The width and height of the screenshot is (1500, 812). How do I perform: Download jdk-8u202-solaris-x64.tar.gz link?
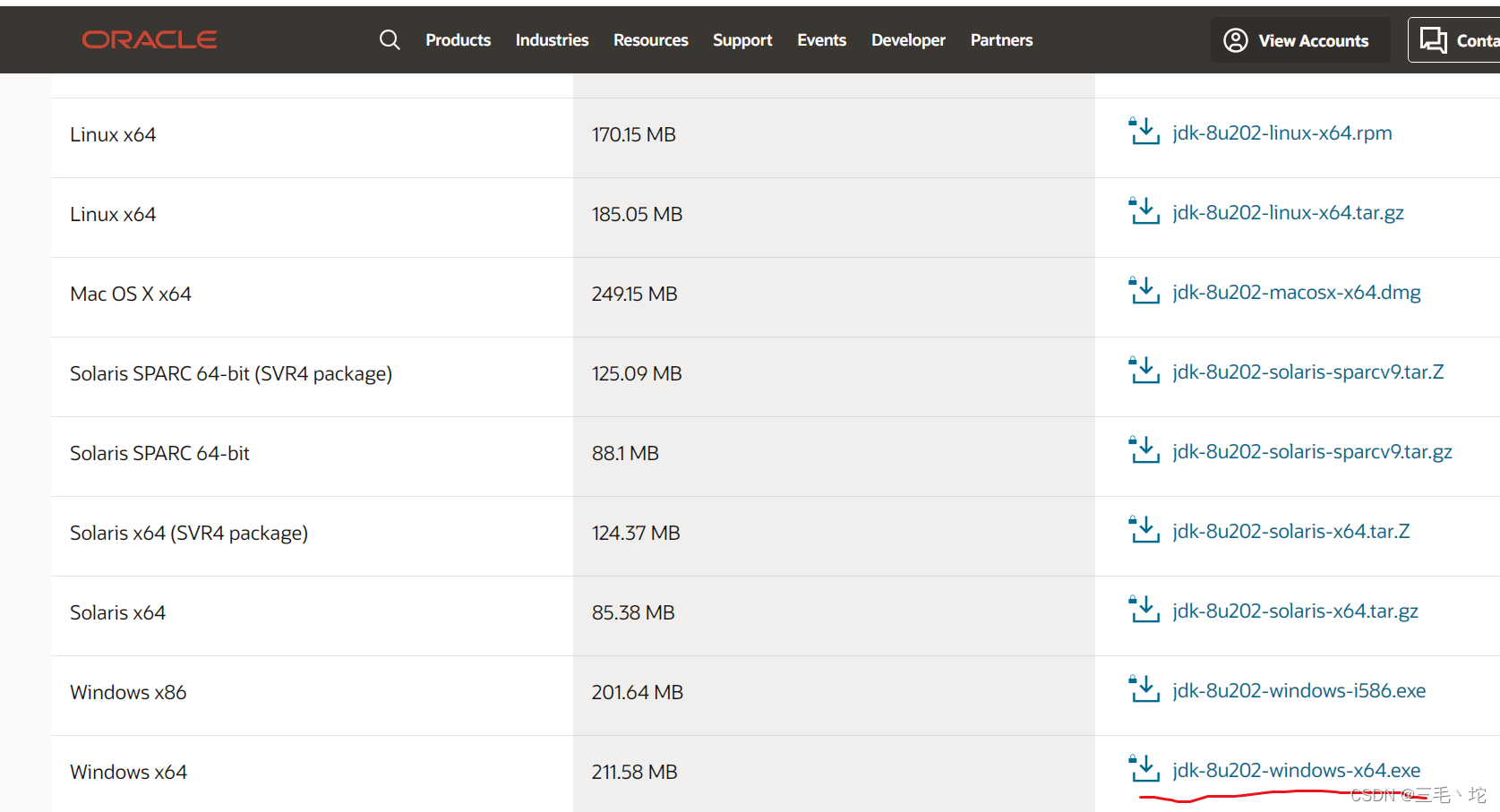point(1295,611)
